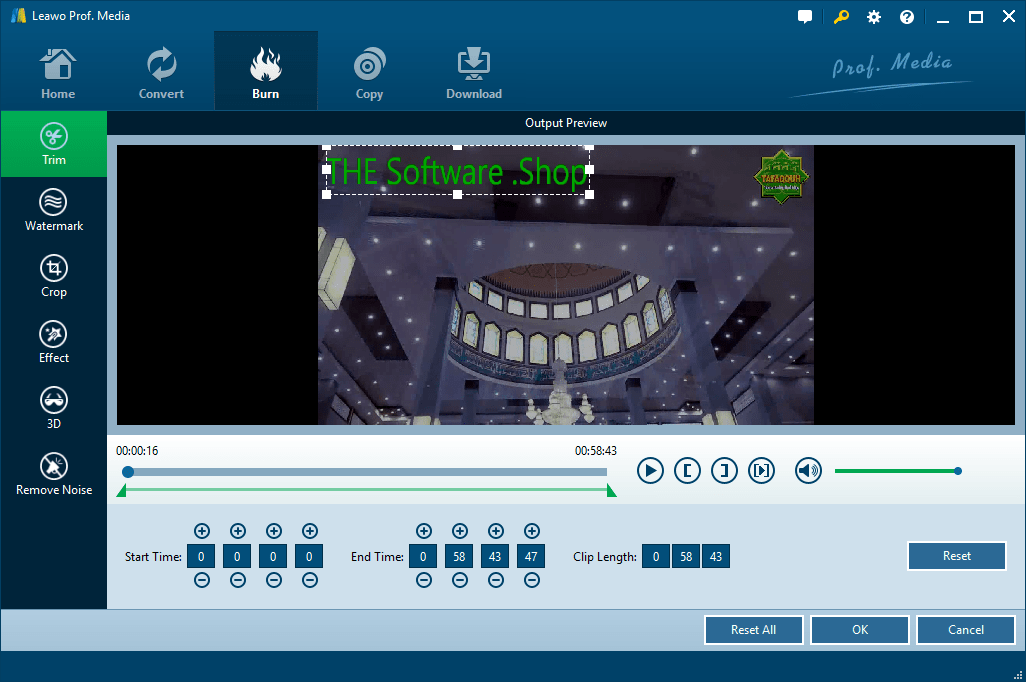Viewport: 1026px width, 682px height.
Task: Click the End Time field showing 47
Action: pyautogui.click(x=531, y=556)
